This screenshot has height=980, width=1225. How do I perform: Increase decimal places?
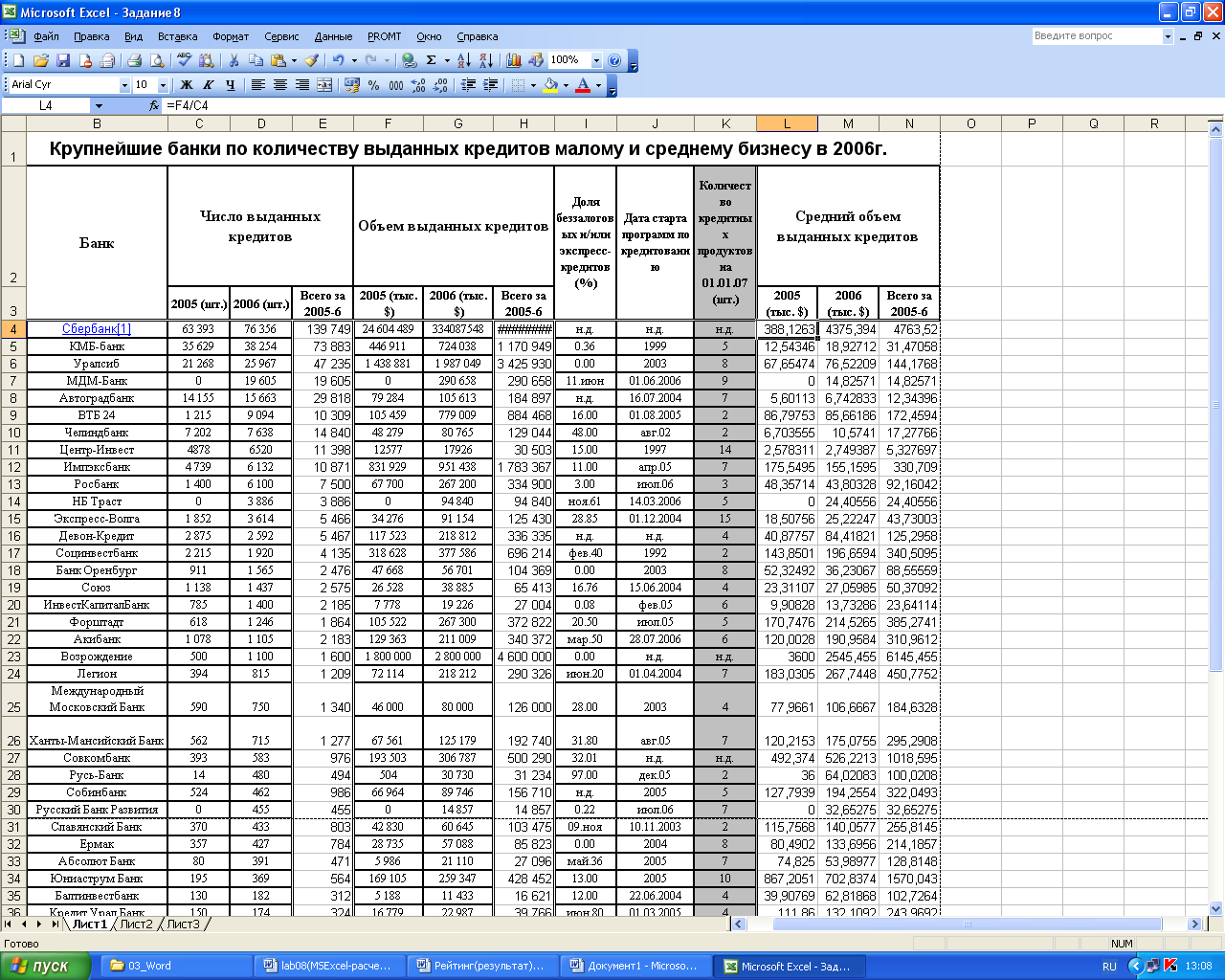[418, 85]
